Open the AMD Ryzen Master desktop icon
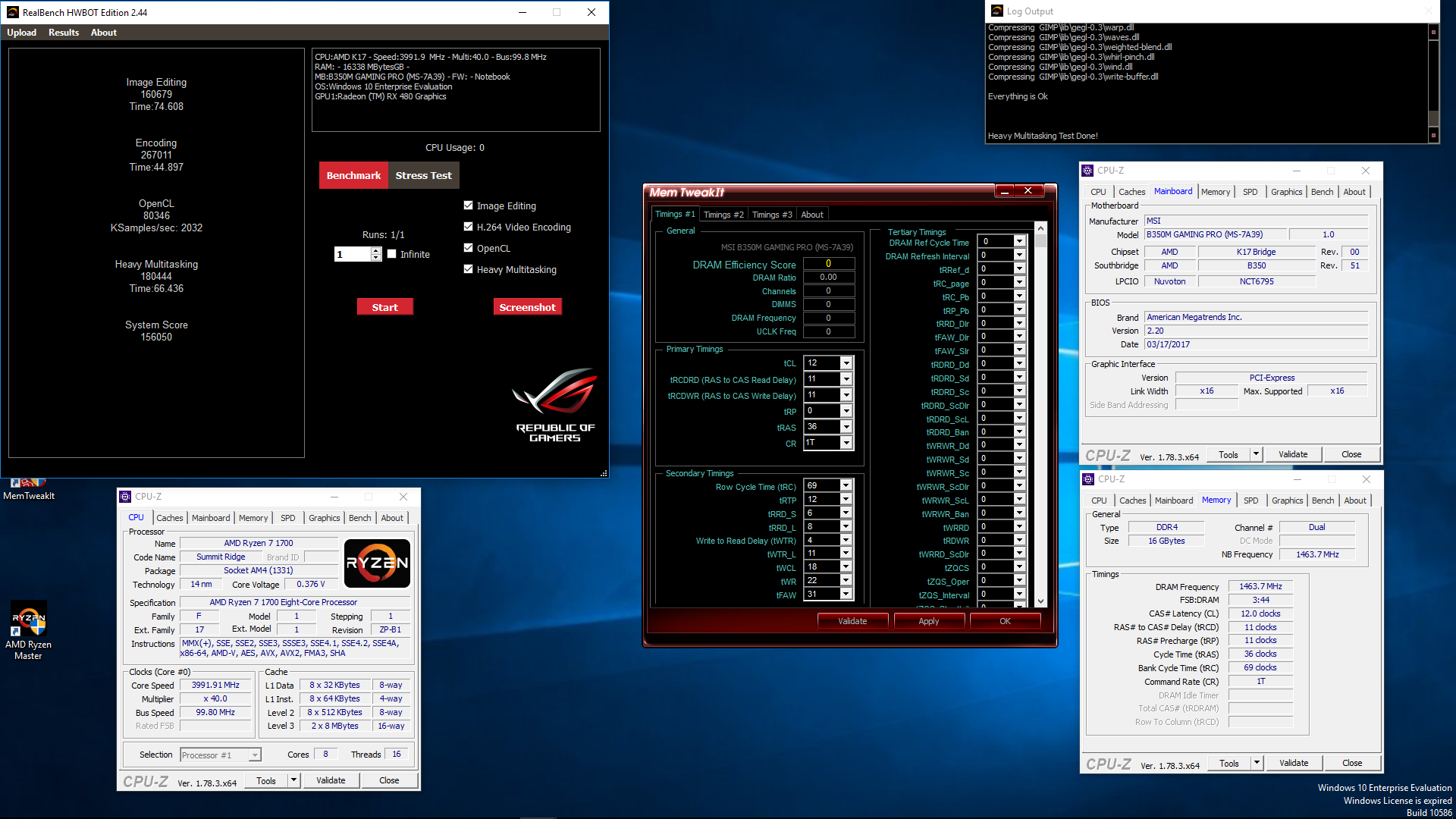The width and height of the screenshot is (1456, 819). coord(29,629)
